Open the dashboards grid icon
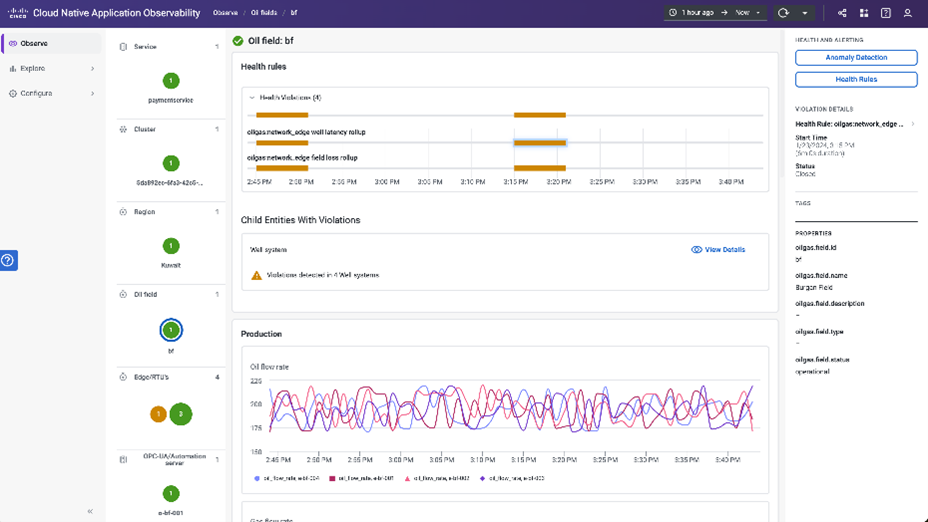The image size is (928, 522). [x=864, y=13]
